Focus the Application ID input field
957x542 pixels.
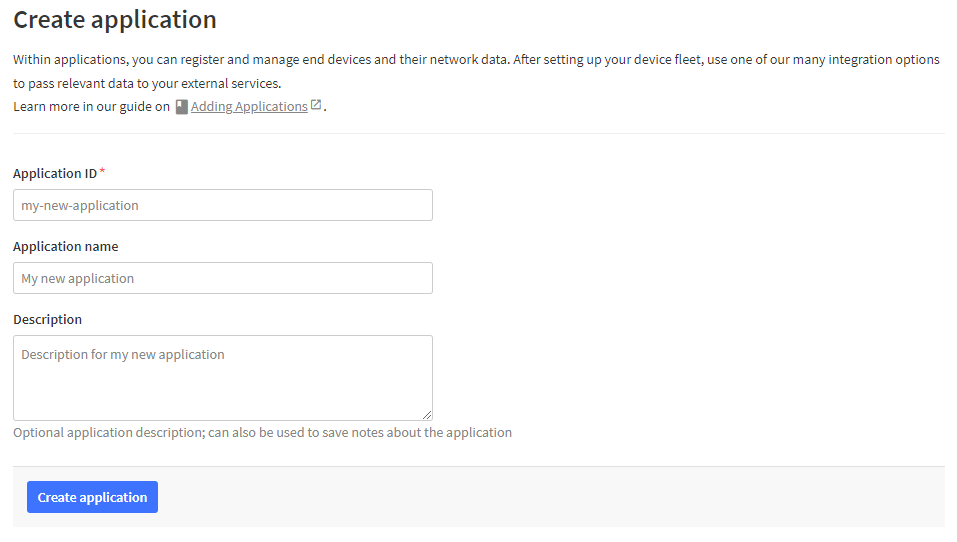(223, 205)
